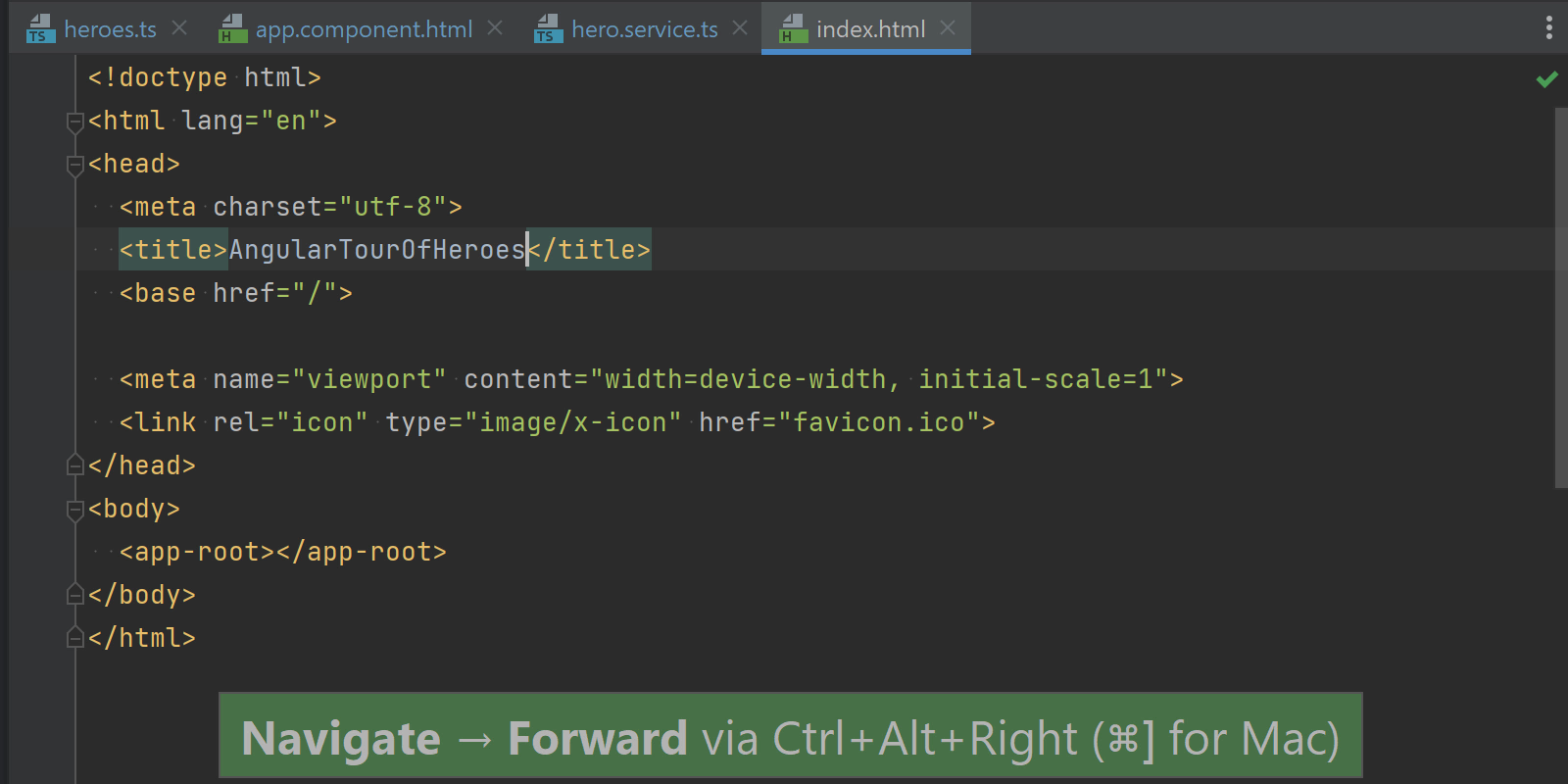Click the app.component.html file icon

(232, 29)
